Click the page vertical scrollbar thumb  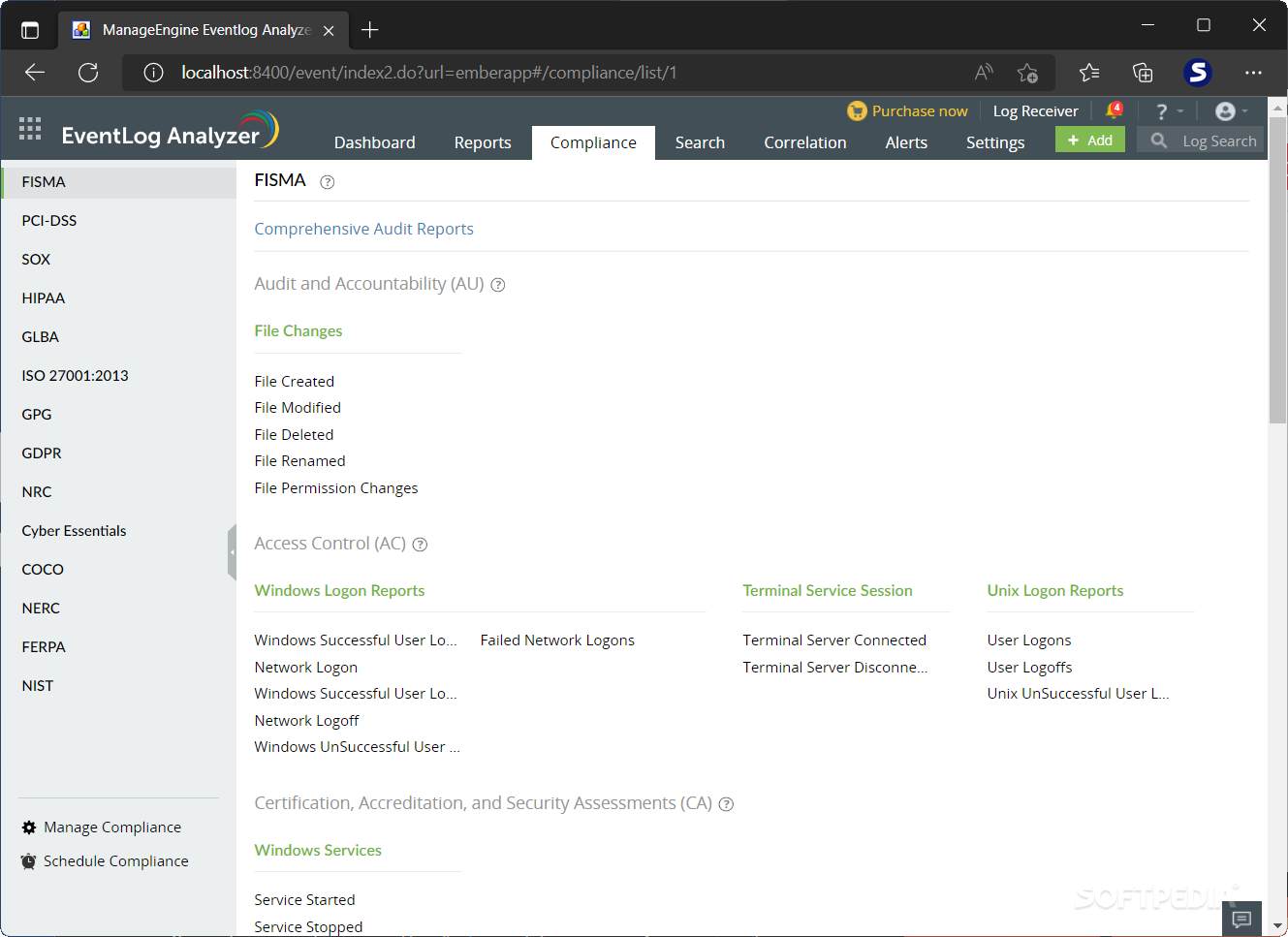pos(1277,270)
